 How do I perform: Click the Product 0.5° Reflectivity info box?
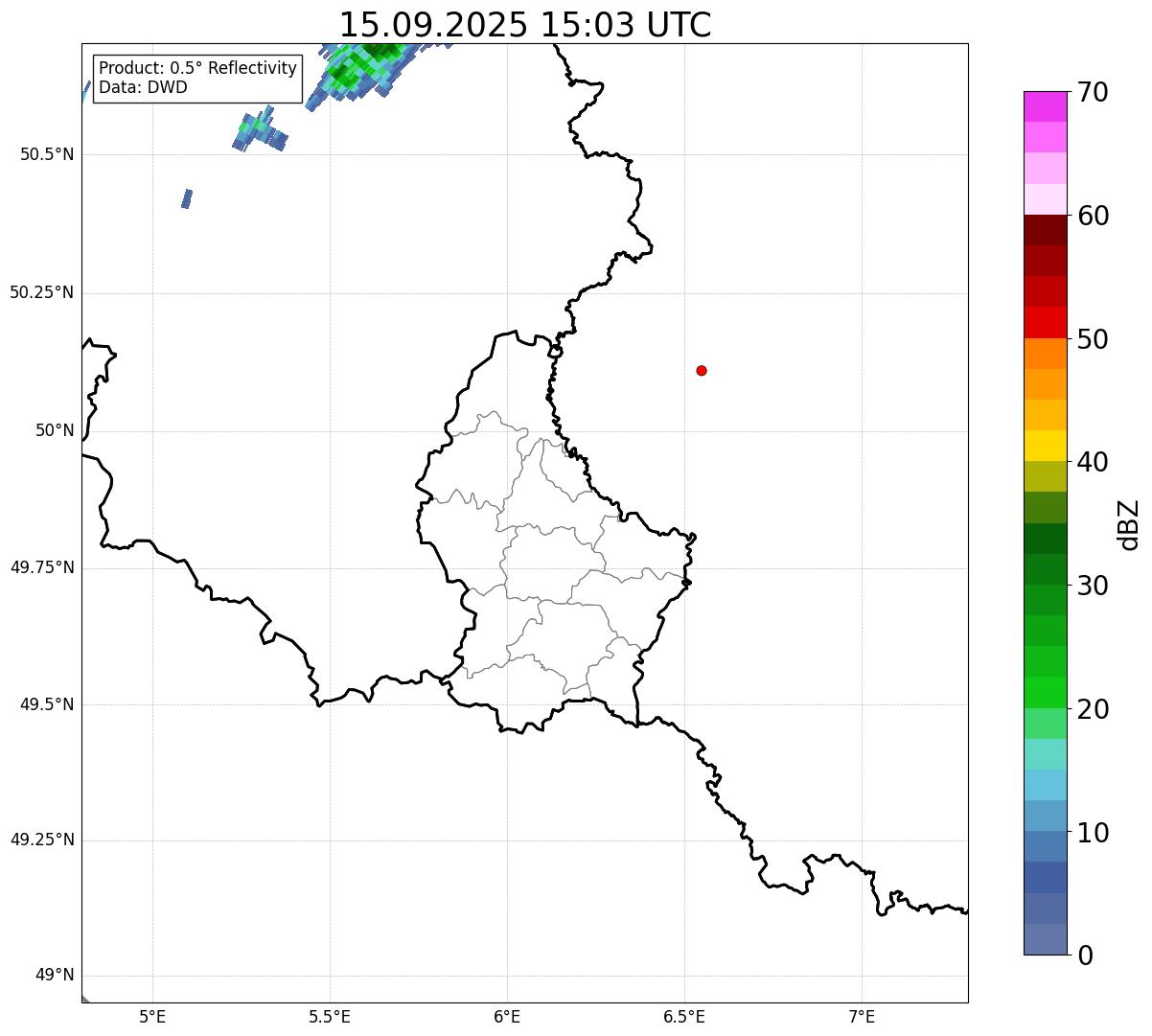(x=197, y=78)
